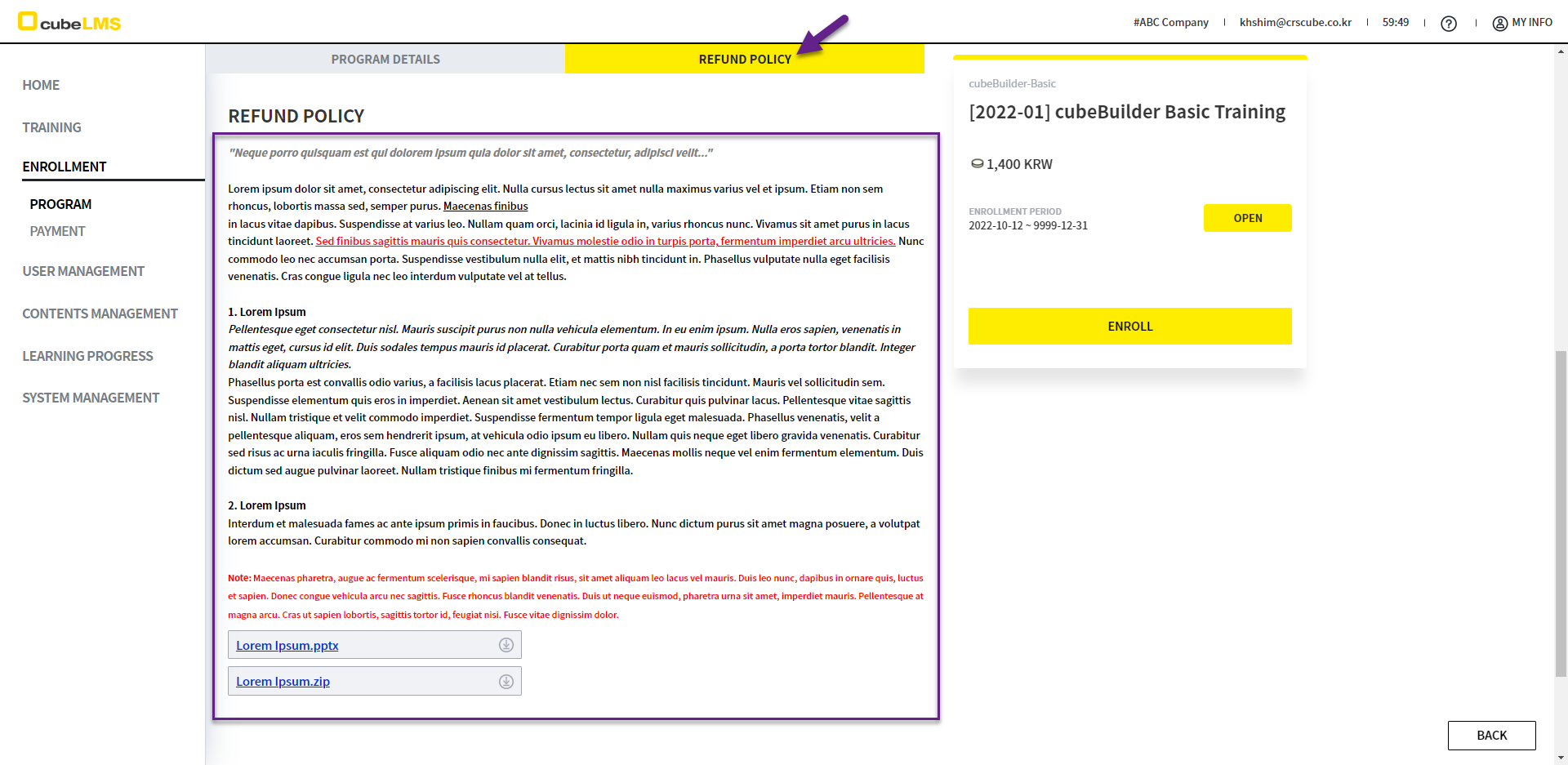Screen dimensions: 1568x765
Task: Click the page's vertical scrollbar
Action: pyautogui.click(x=1561, y=513)
